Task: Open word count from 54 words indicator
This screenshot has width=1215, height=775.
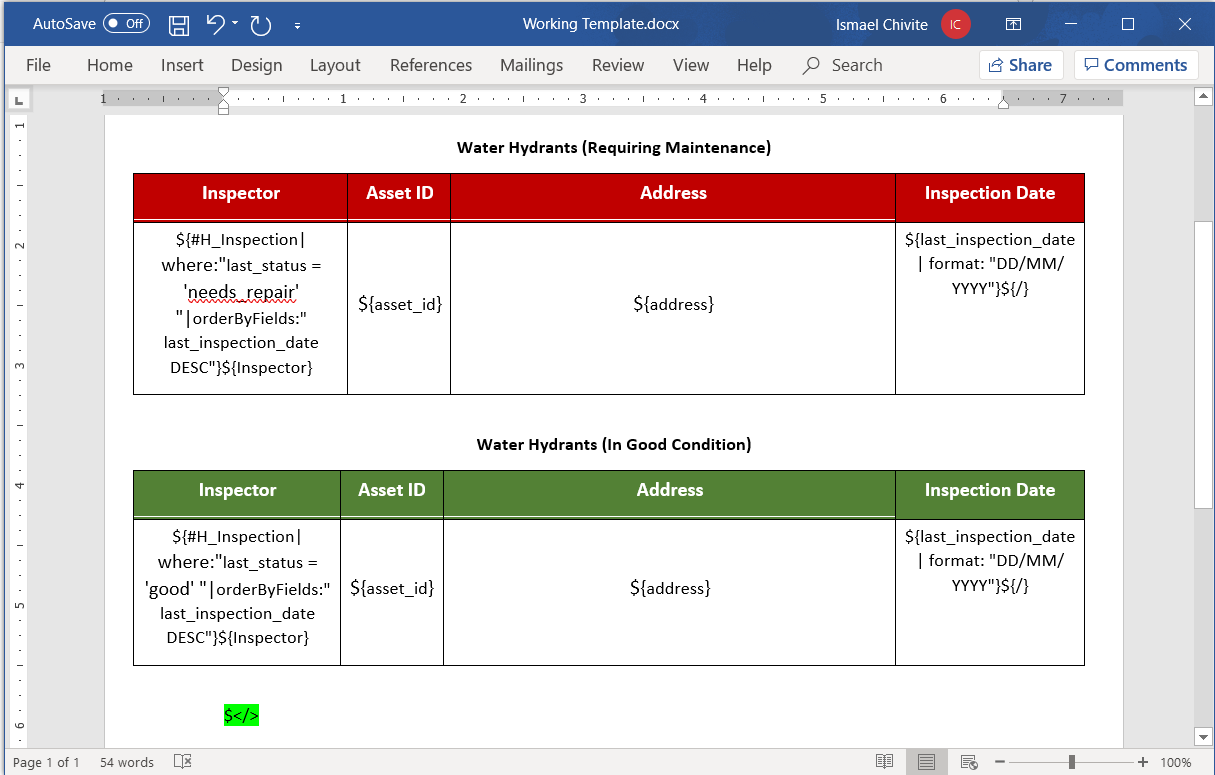Action: tap(127, 762)
